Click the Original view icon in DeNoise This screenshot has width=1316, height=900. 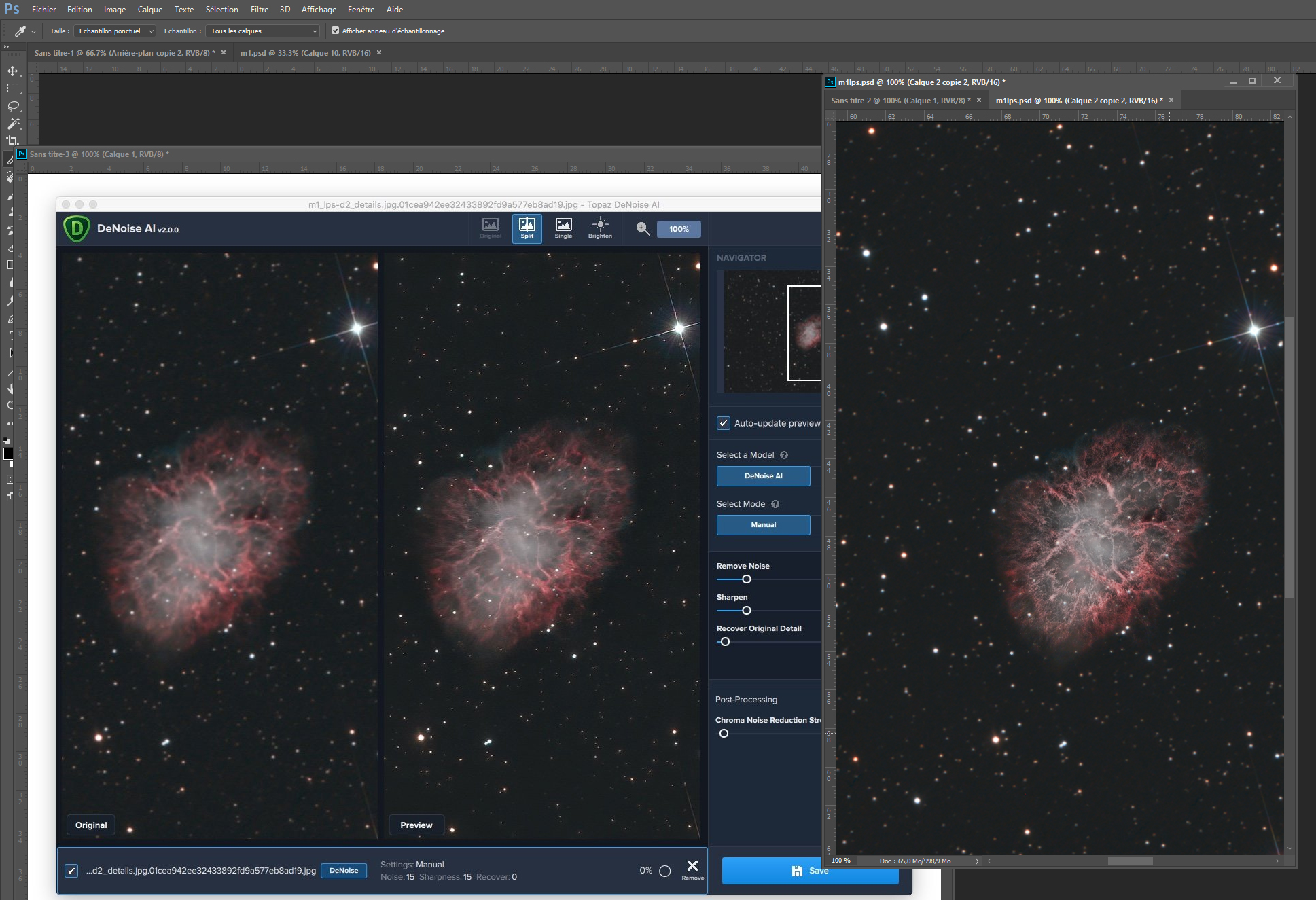point(491,229)
